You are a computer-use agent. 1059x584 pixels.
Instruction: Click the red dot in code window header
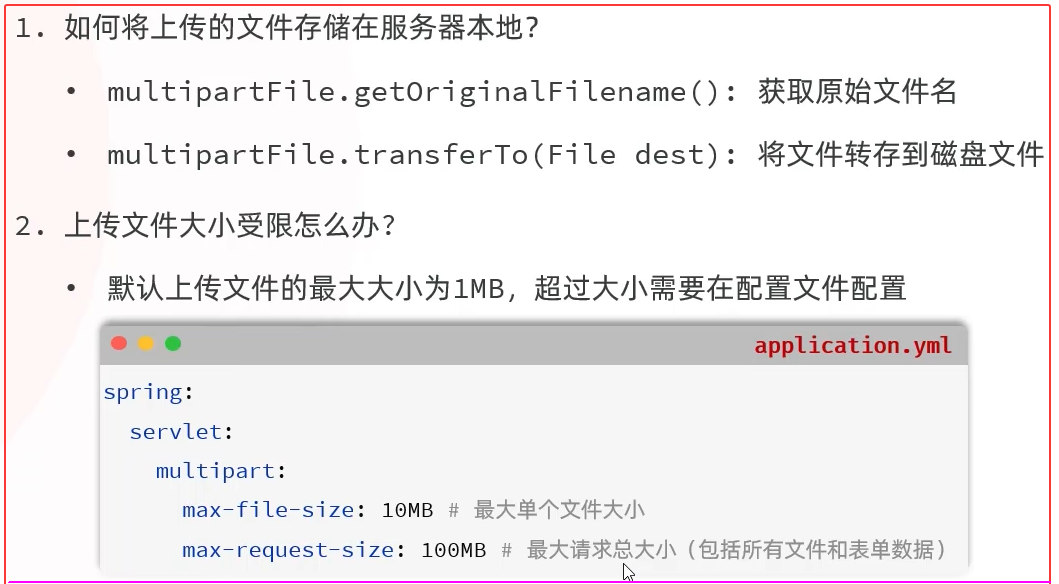tap(119, 344)
